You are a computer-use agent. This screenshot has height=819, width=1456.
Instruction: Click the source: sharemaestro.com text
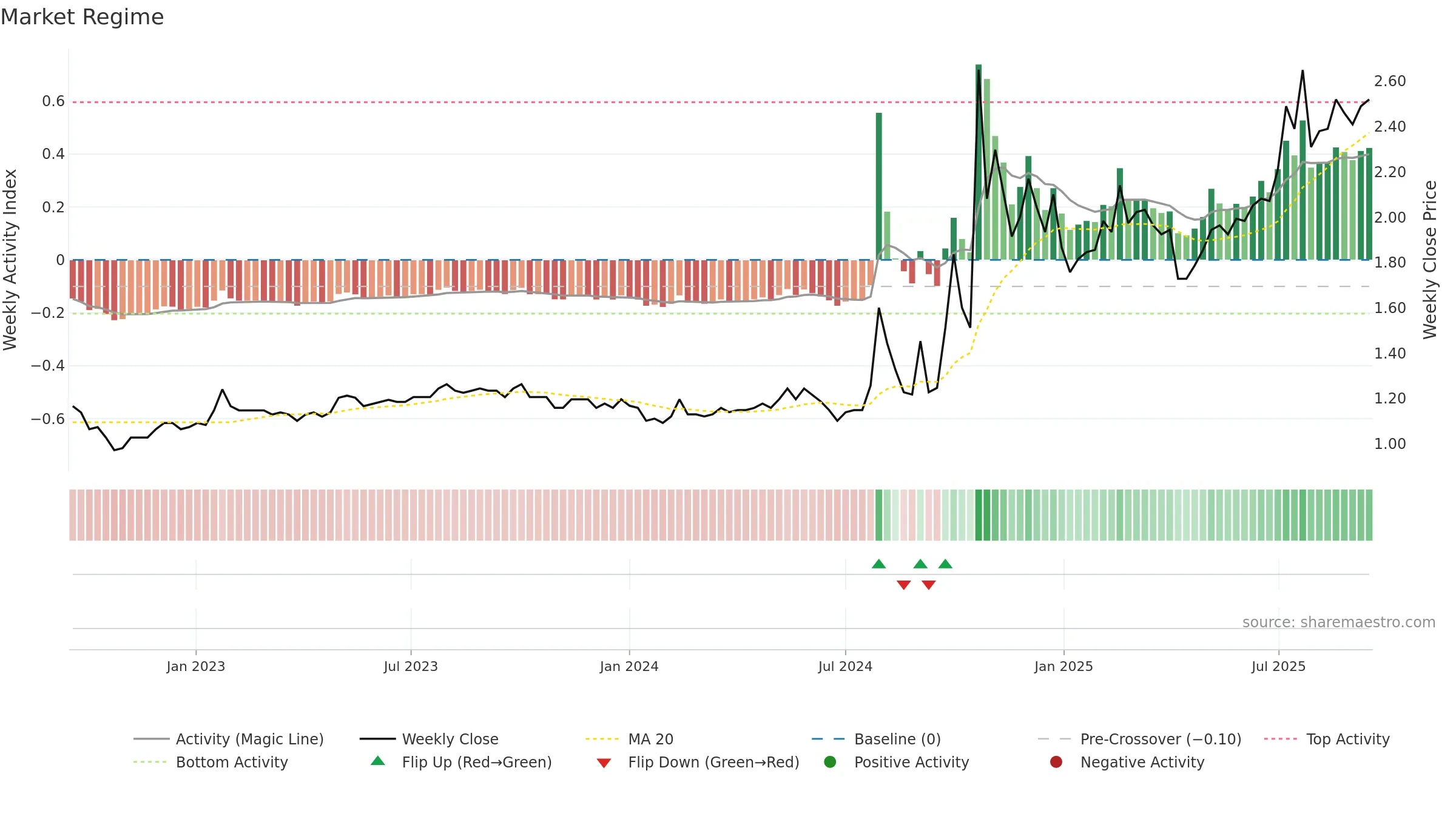[x=1339, y=622]
